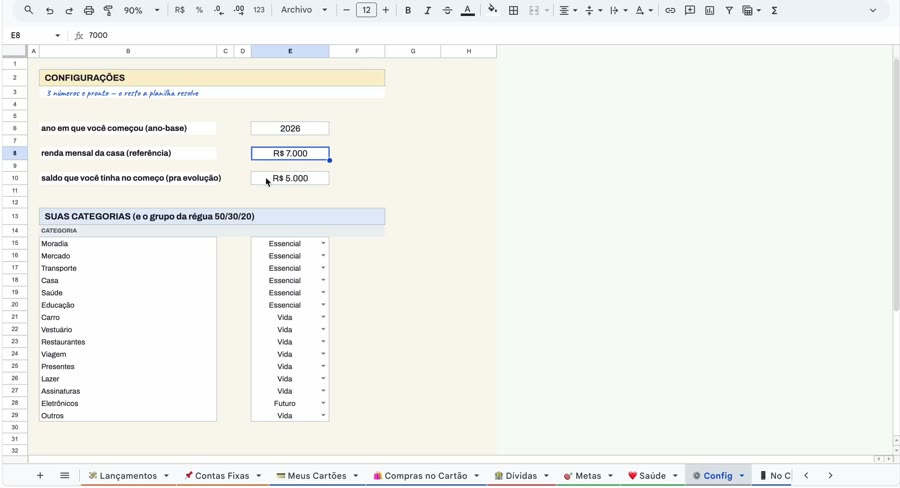Open the name box dropdown arrow
The width and height of the screenshot is (900, 488).
coord(57,36)
